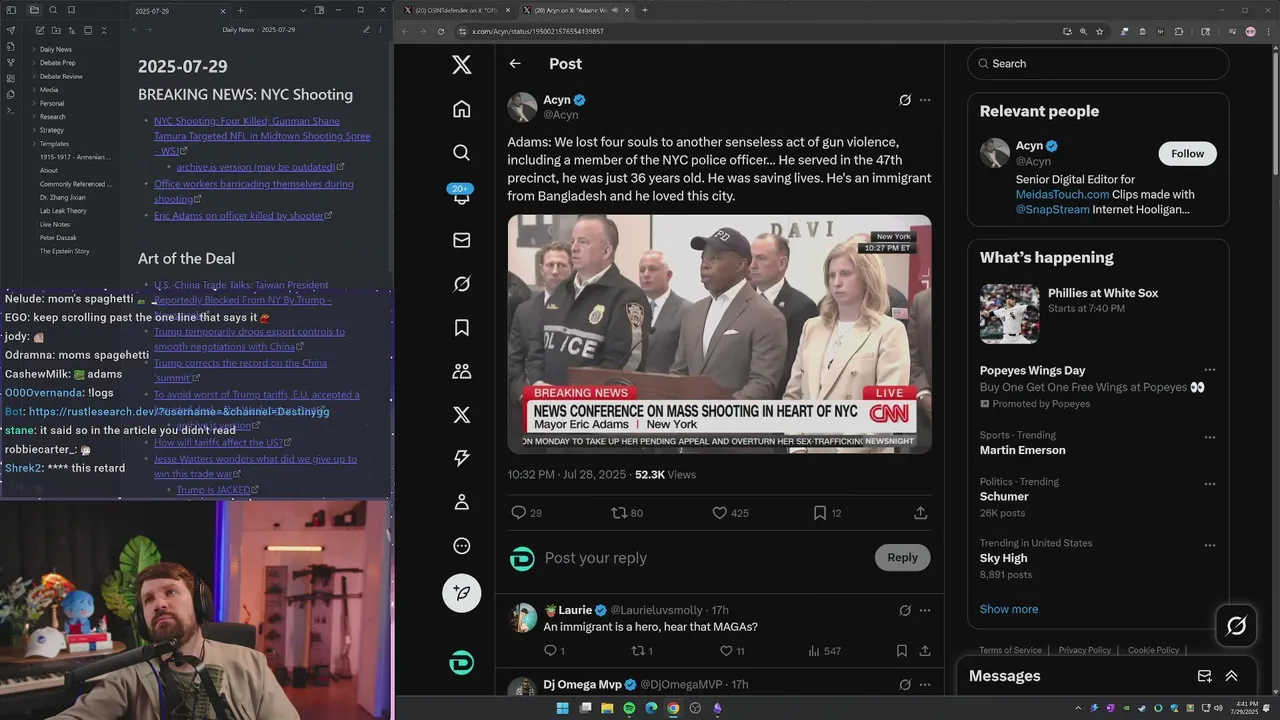Collapse all folders icon in Obsidian explorer
This screenshot has width=1280, height=720.
(x=104, y=30)
